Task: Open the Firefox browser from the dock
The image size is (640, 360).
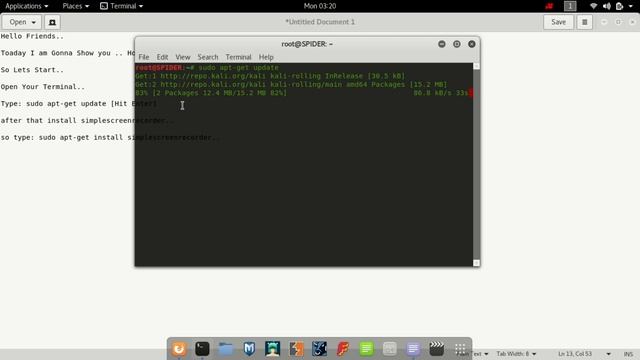Action: tap(179, 349)
